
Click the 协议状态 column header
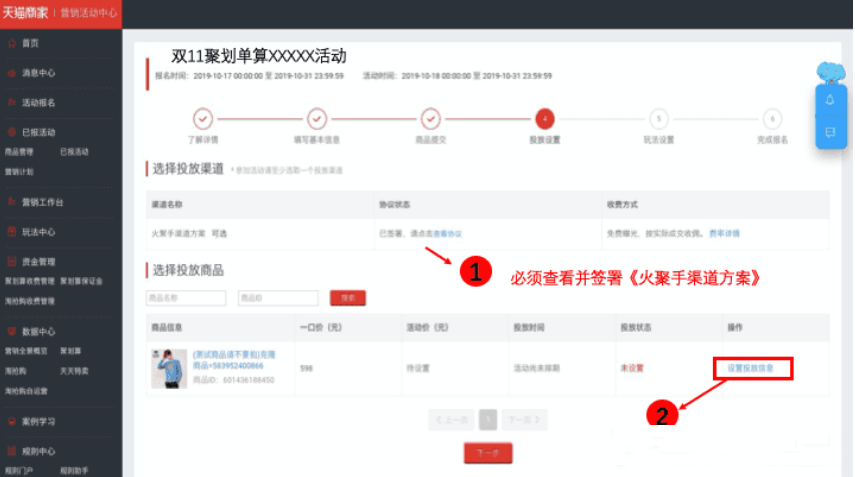[395, 204]
